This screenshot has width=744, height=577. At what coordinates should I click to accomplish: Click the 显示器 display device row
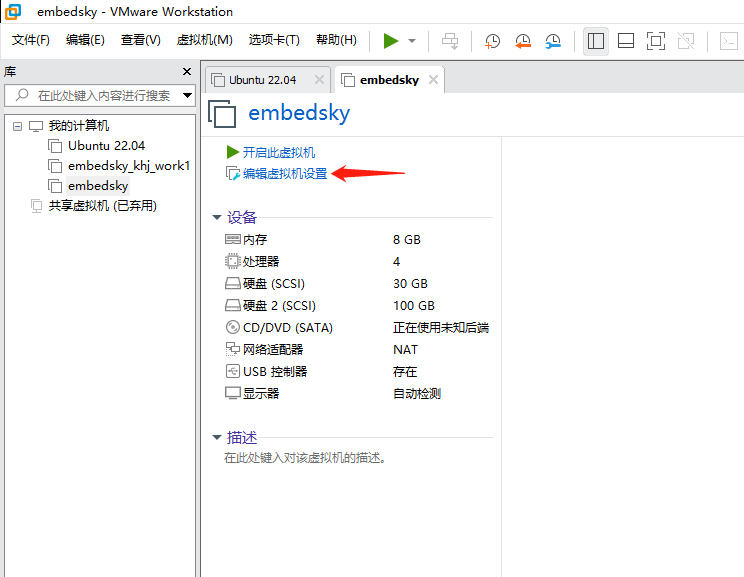[358, 393]
